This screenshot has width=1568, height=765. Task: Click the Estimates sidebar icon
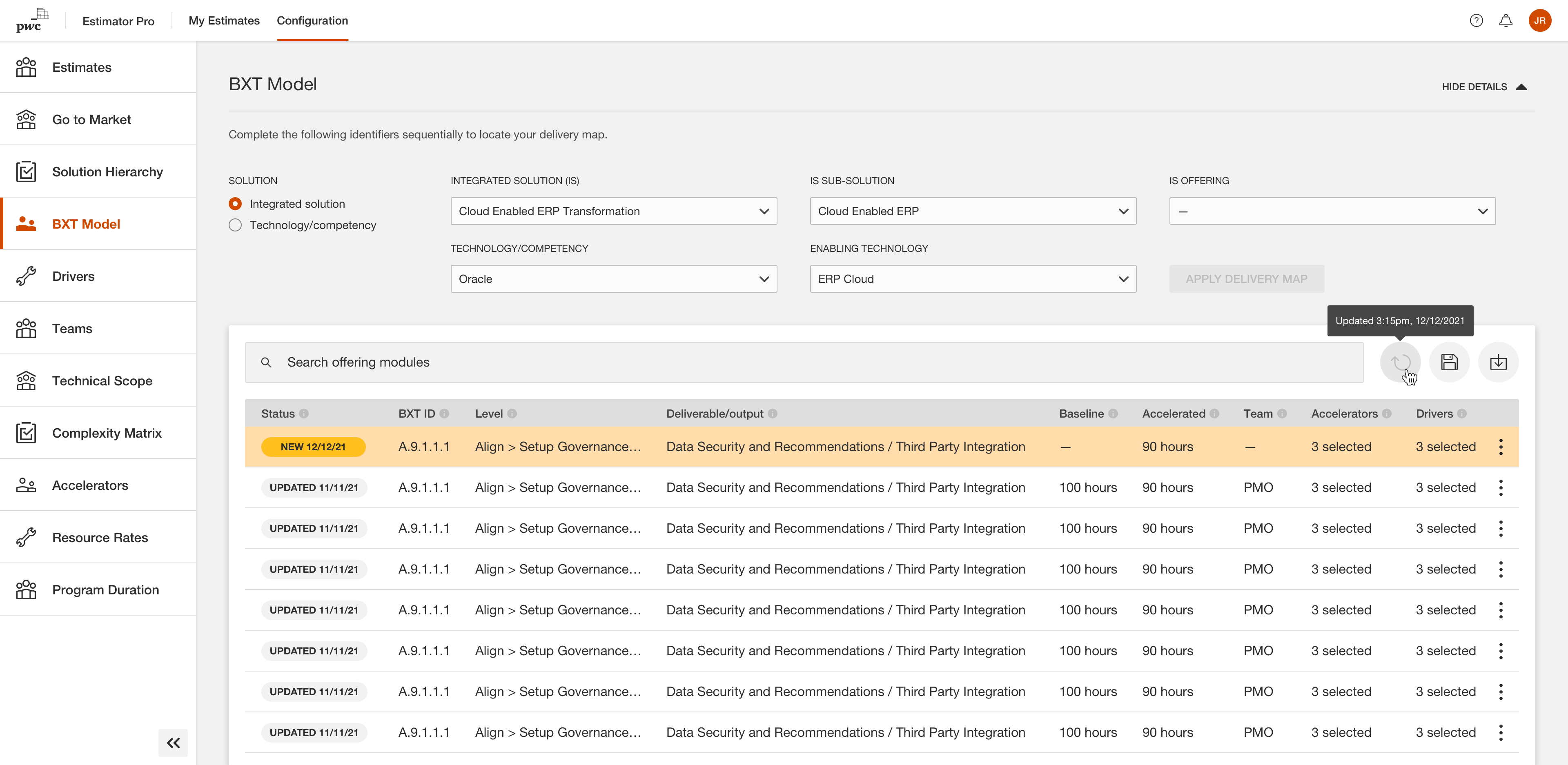[26, 67]
